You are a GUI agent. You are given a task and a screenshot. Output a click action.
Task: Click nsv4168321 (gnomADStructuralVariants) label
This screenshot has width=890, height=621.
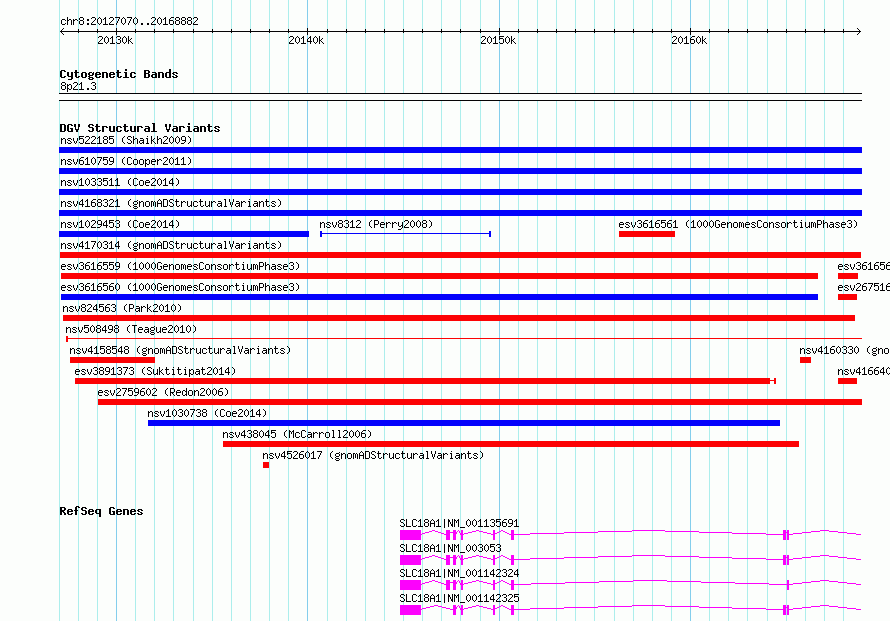171,203
